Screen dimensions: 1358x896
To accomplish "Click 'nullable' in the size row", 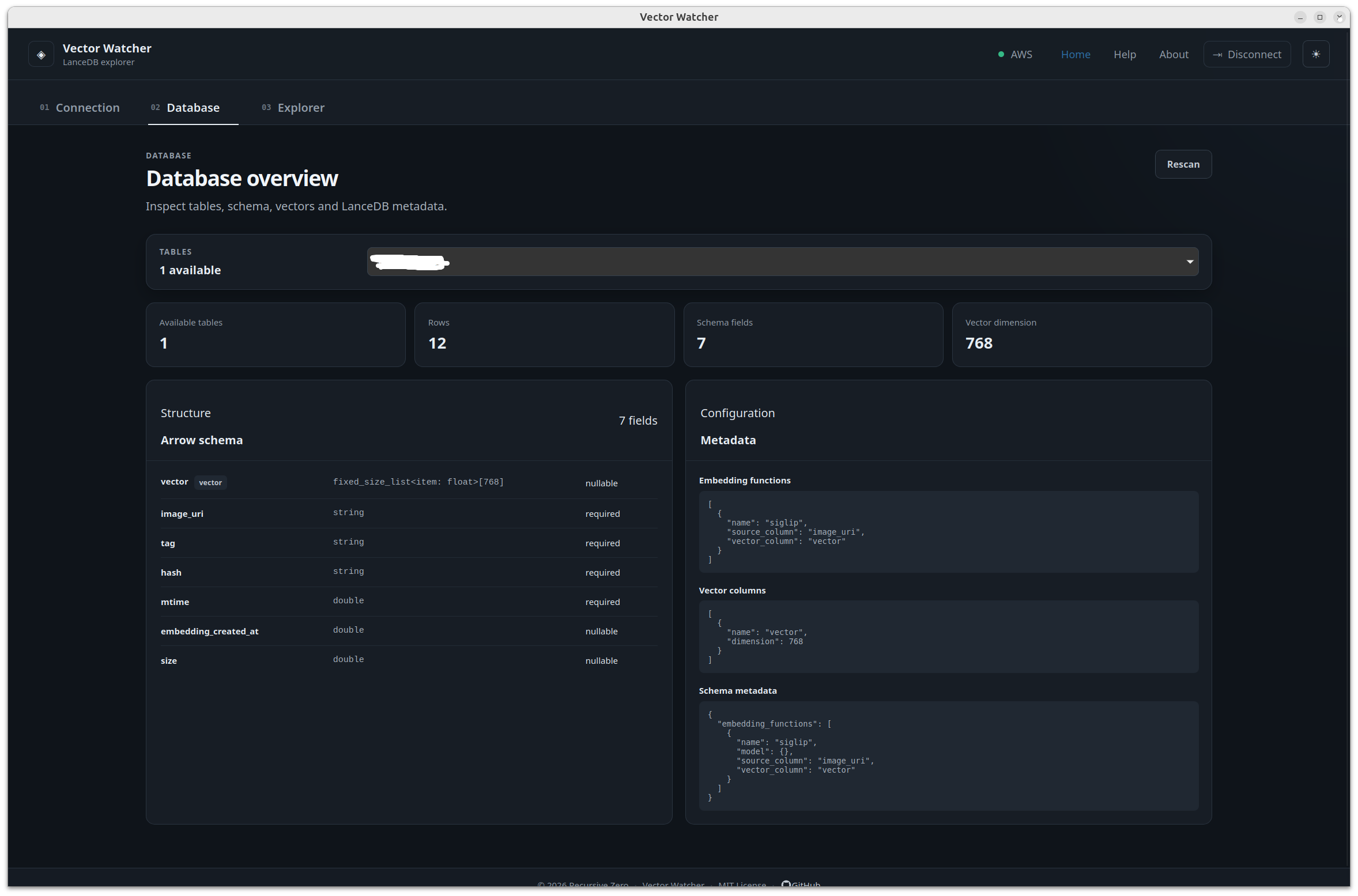I will [x=601, y=660].
